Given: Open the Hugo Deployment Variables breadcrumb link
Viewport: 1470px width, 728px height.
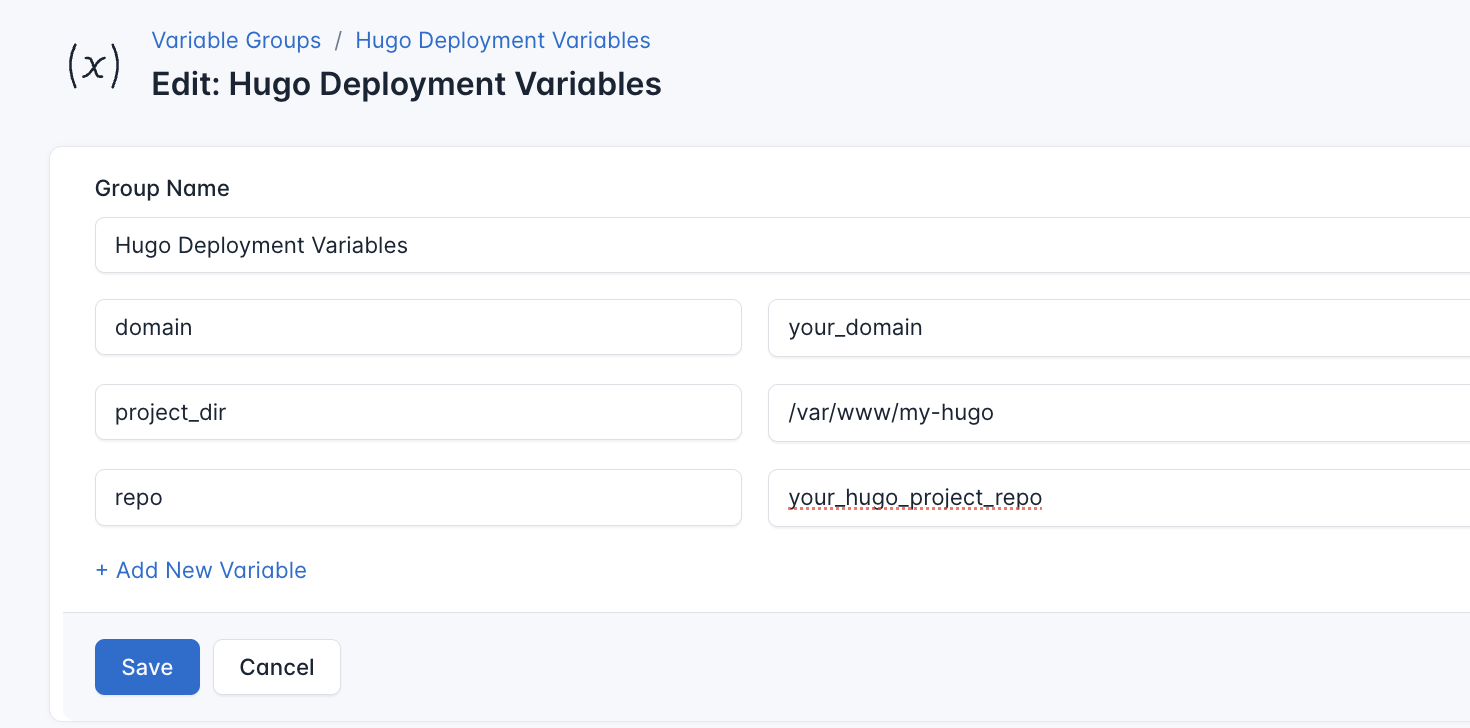Looking at the screenshot, I should coord(503,40).
